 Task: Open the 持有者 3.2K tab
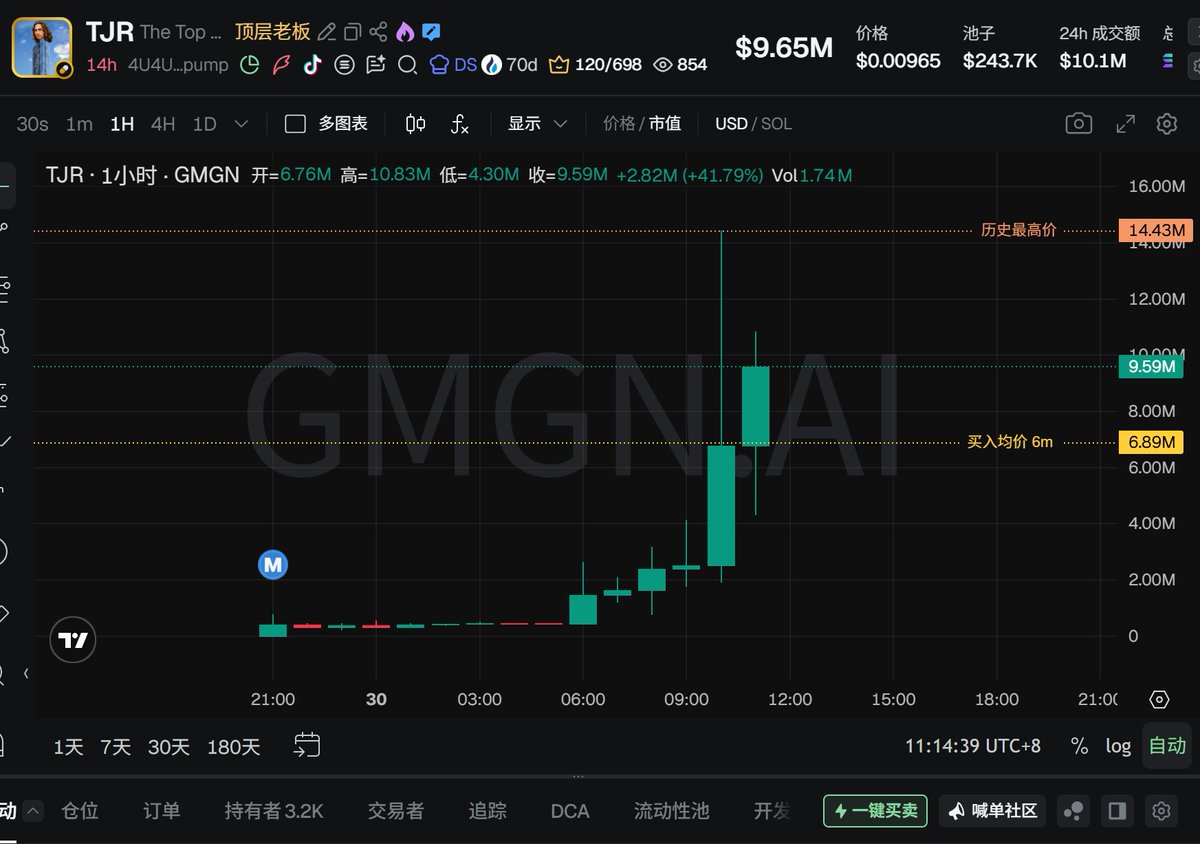(274, 811)
